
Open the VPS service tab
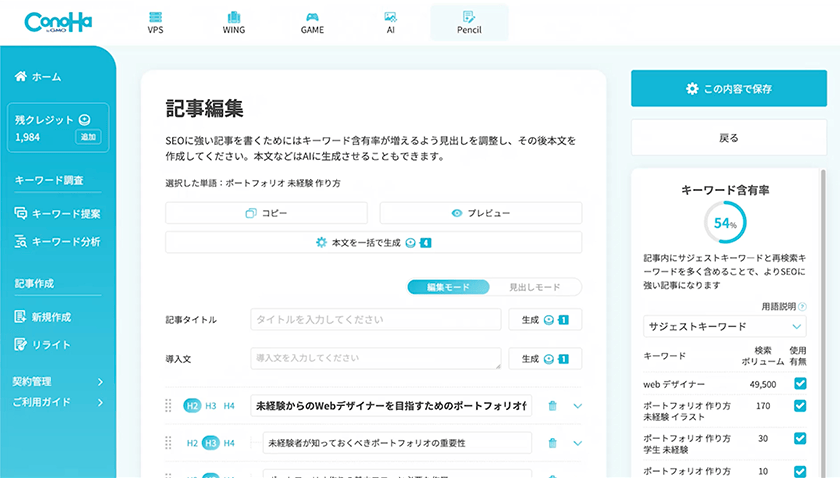pos(155,22)
